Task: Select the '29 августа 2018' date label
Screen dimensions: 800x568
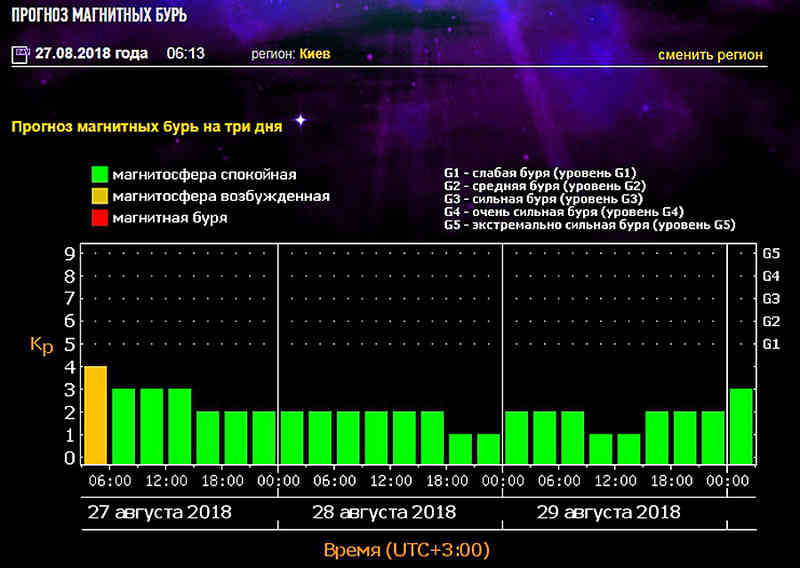Action: pos(605,512)
